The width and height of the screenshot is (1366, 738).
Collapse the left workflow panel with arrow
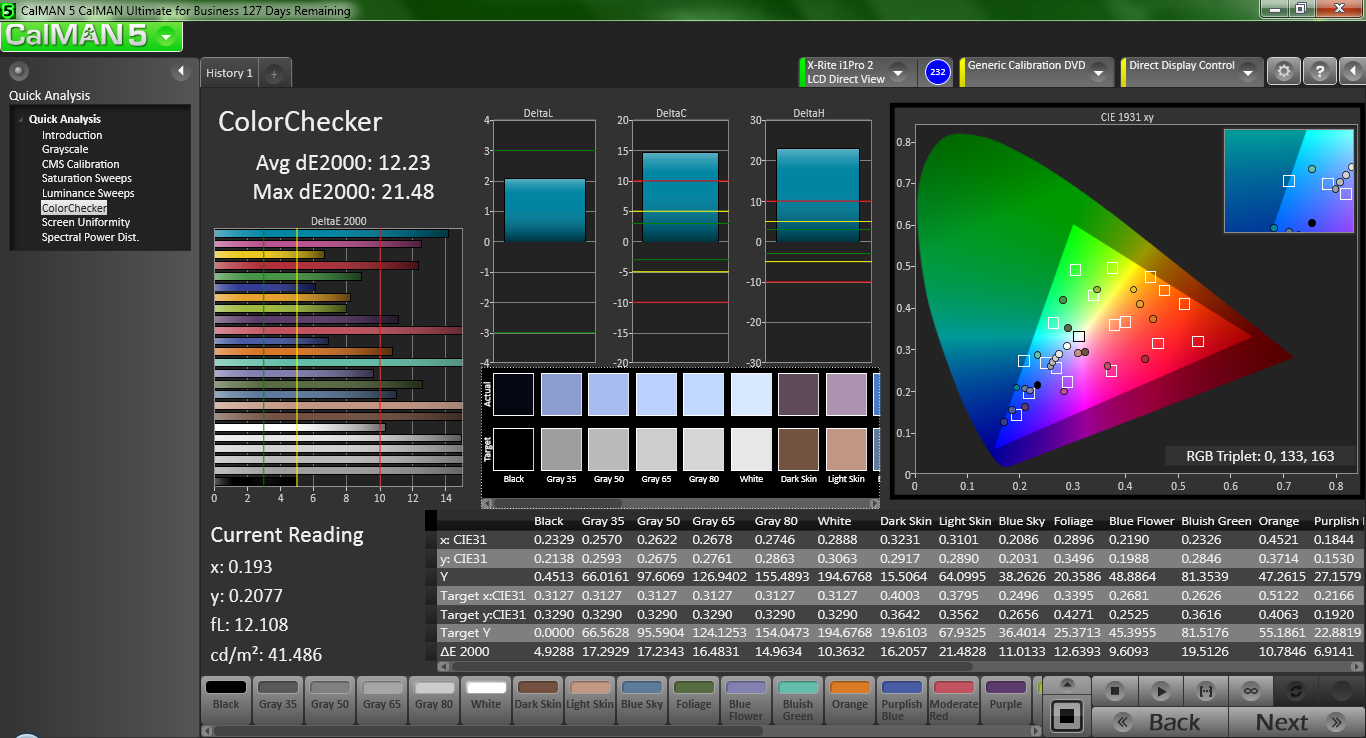pos(181,71)
